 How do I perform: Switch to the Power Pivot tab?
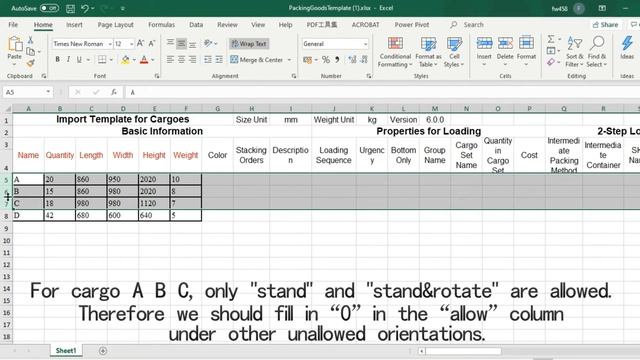411,25
